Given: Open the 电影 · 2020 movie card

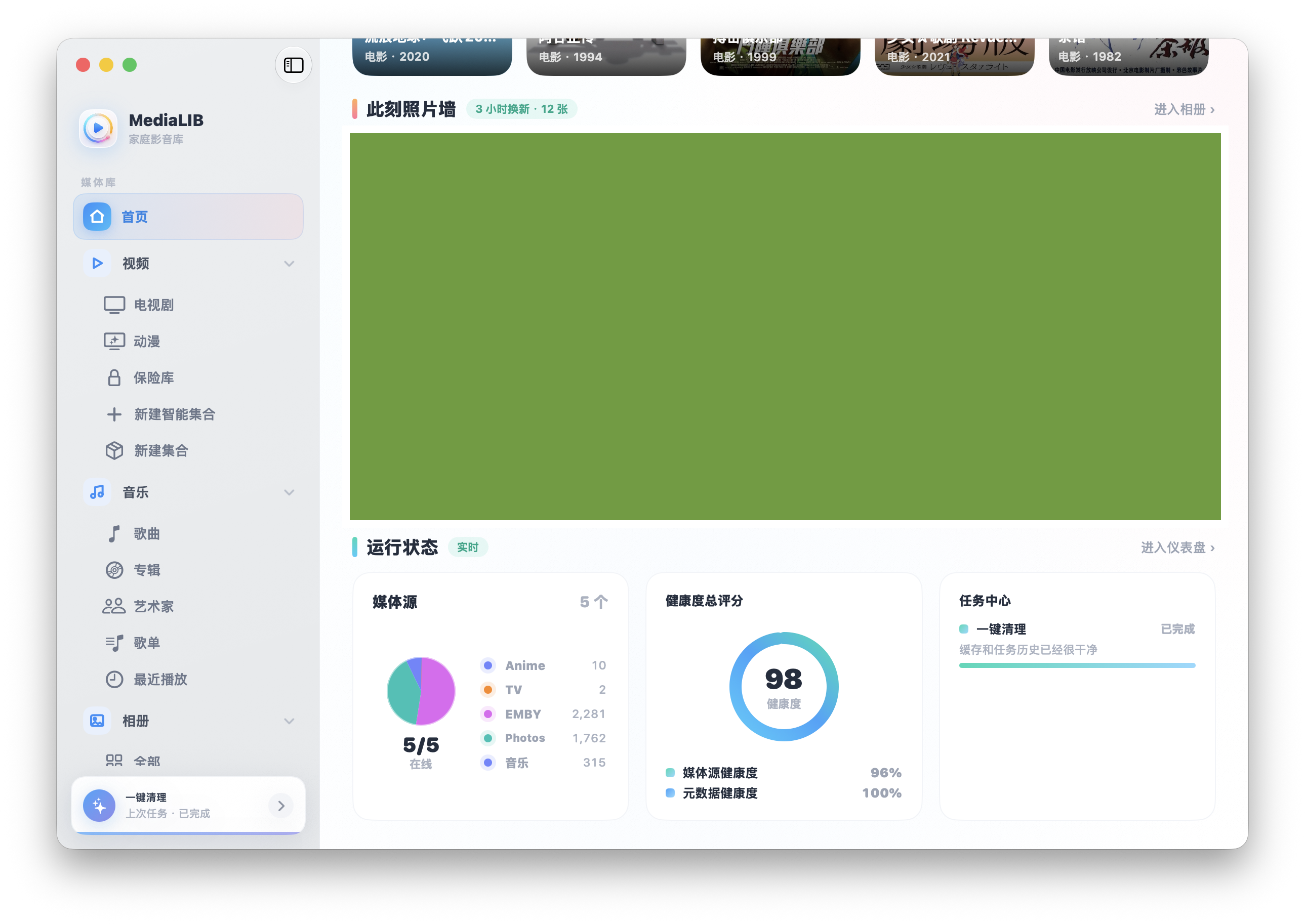Looking at the screenshot, I should (x=432, y=56).
